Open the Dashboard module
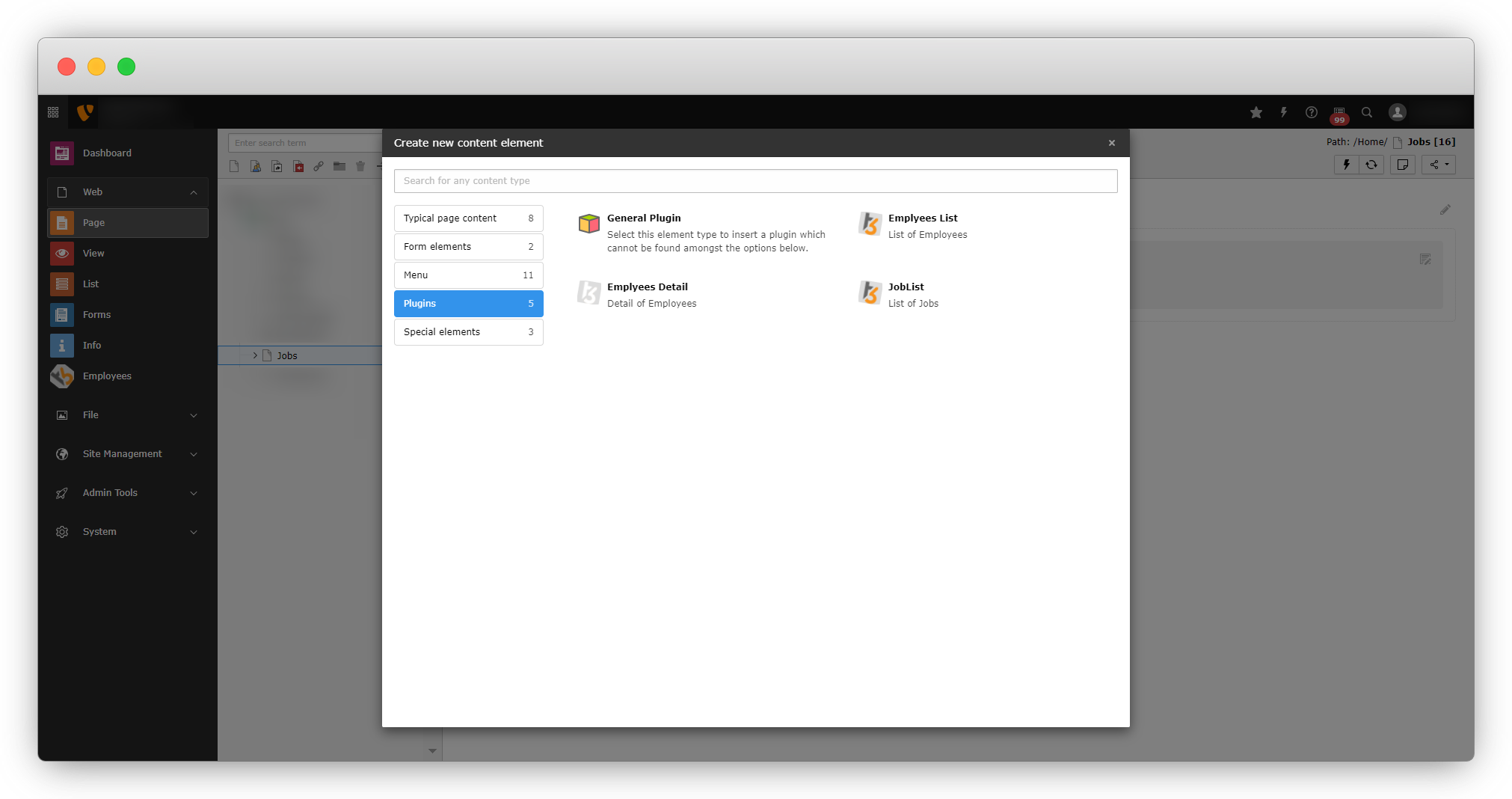1512x799 pixels. coord(107,153)
